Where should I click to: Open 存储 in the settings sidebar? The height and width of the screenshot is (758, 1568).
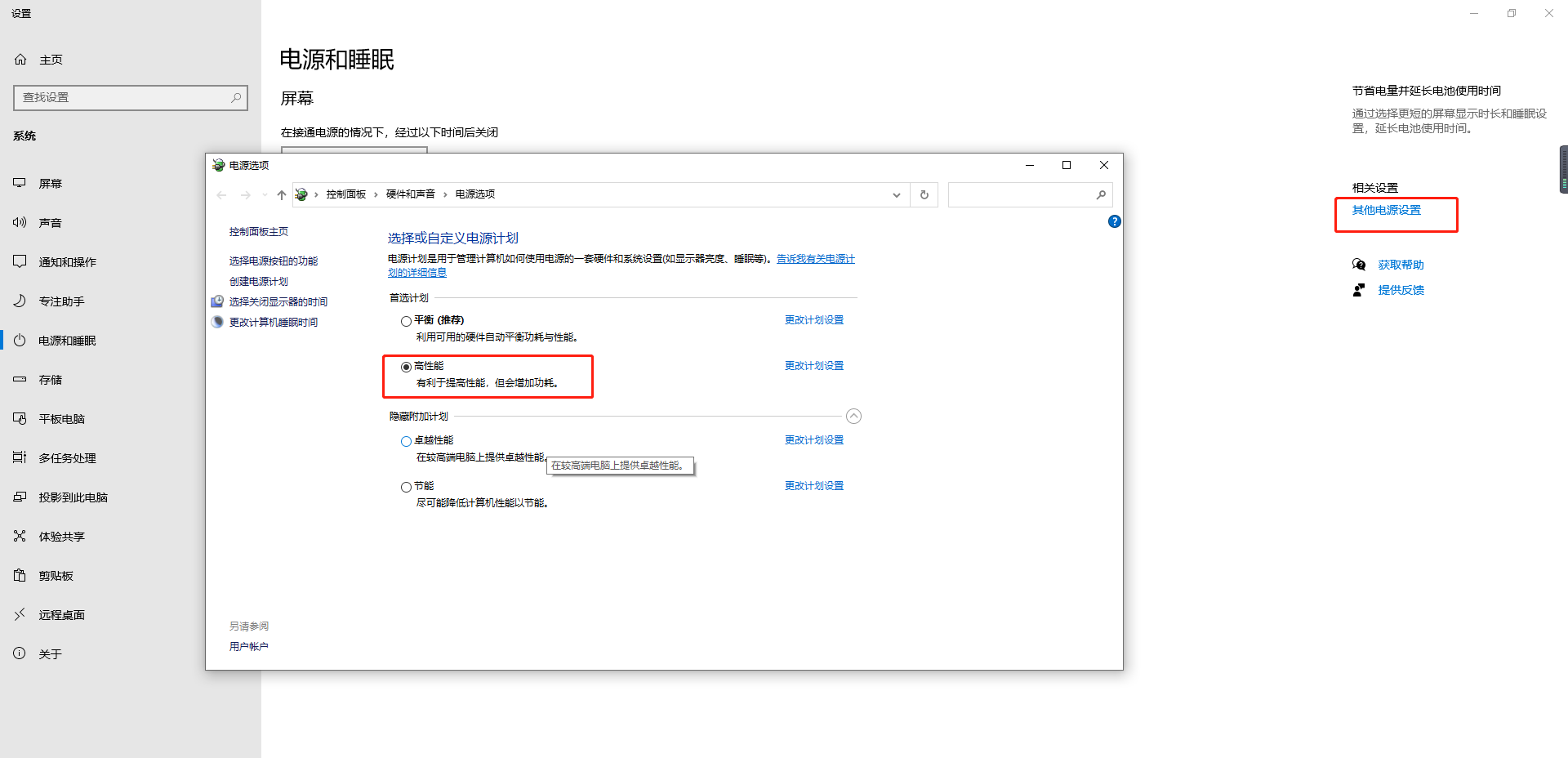click(51, 380)
